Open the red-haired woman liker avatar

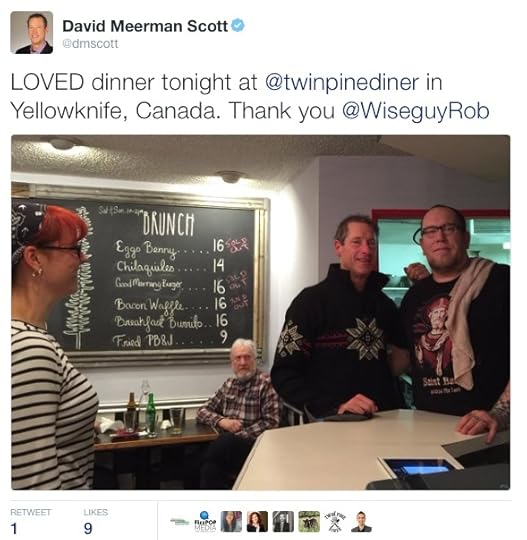point(257,521)
